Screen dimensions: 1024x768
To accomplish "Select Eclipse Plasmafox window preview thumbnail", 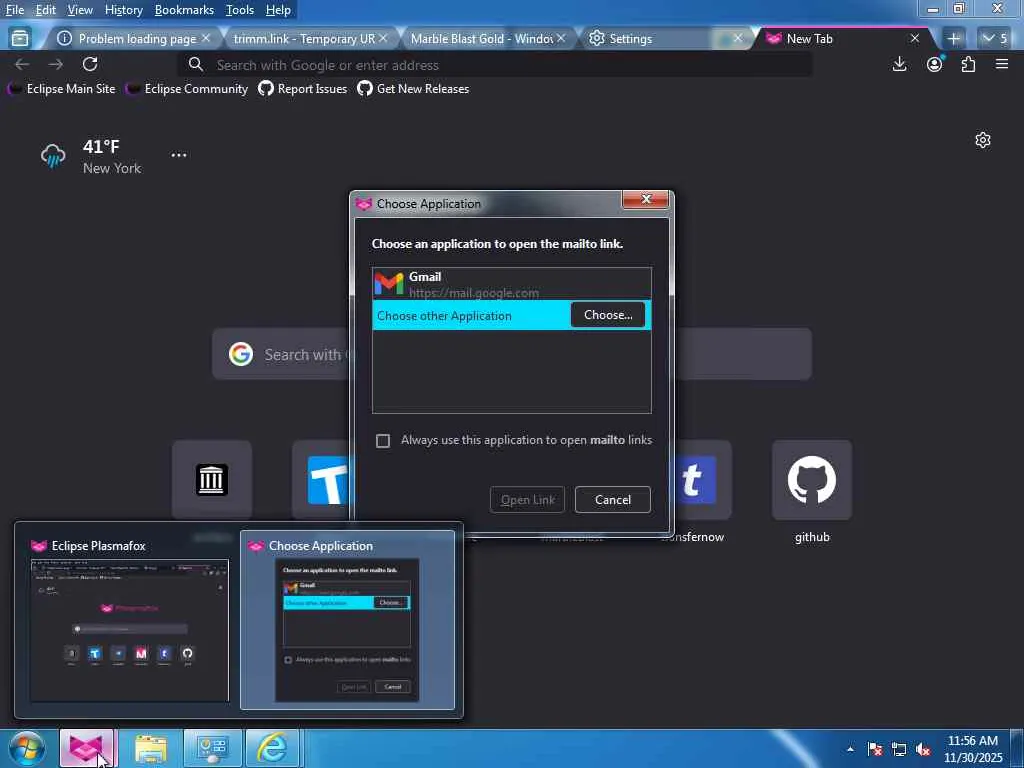I will 129,620.
